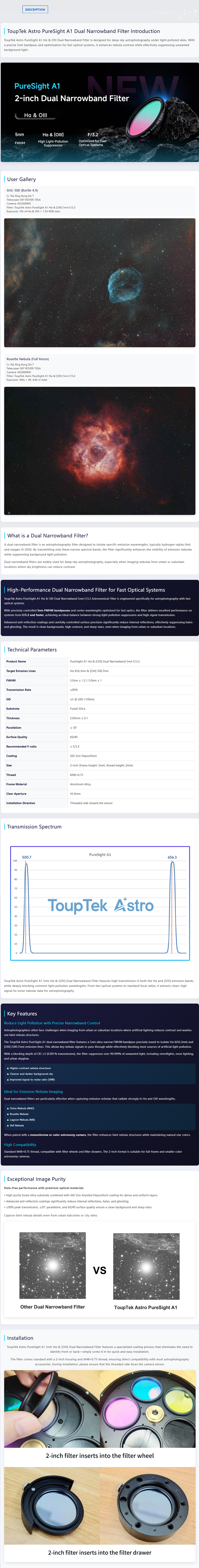Select the Target Emission Lines table row
The width and height of the screenshot is (199, 1568).
99,671
